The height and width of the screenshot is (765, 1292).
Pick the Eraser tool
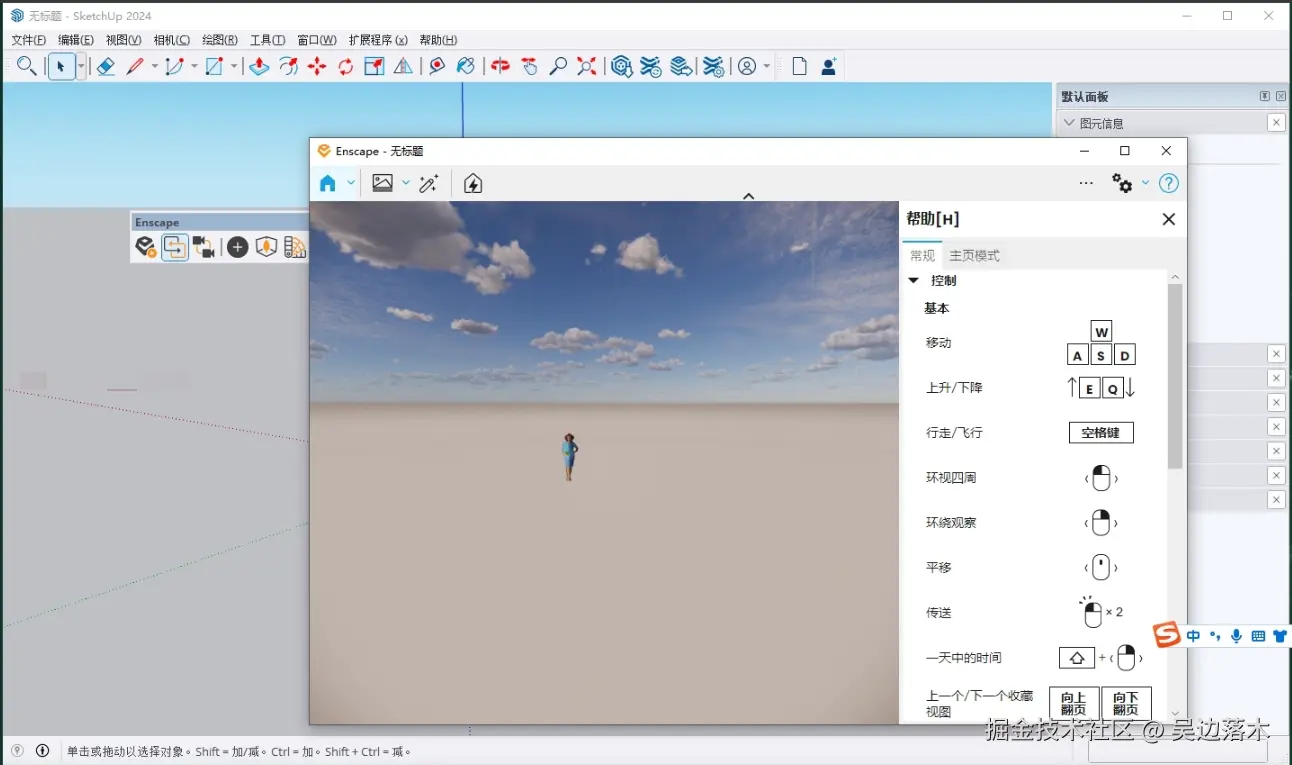[105, 66]
